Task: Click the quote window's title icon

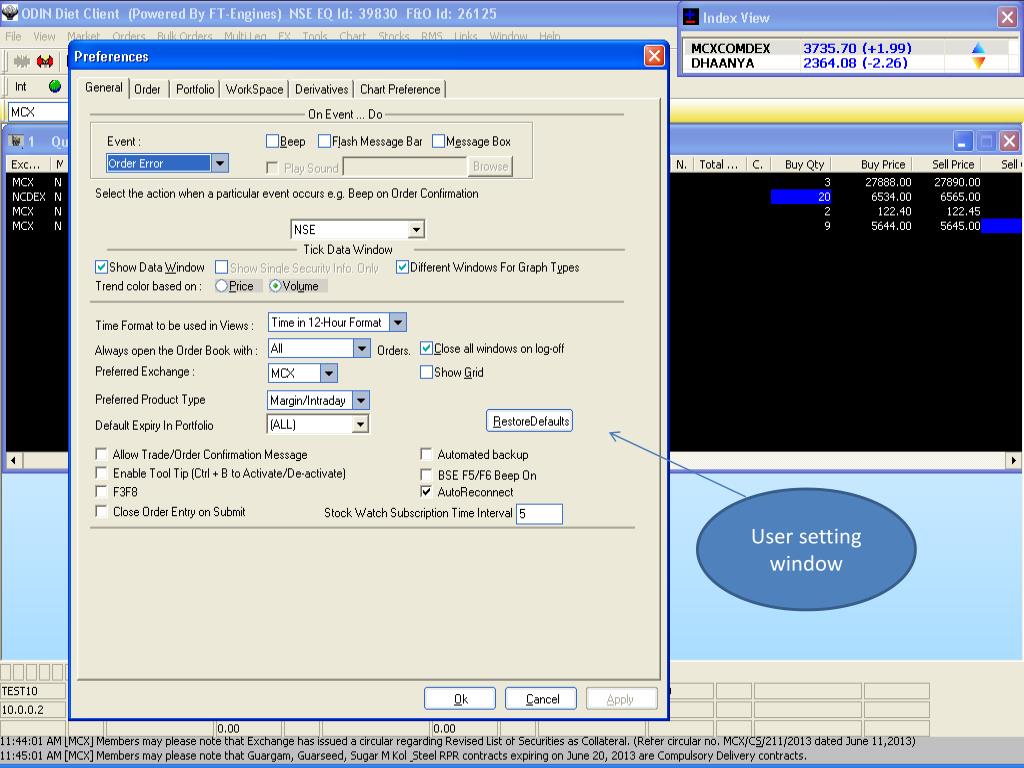Action: coord(16,141)
